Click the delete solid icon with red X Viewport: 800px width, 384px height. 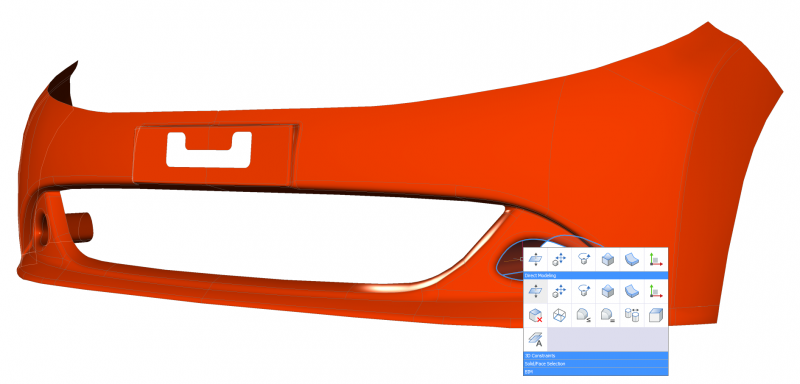pos(535,315)
